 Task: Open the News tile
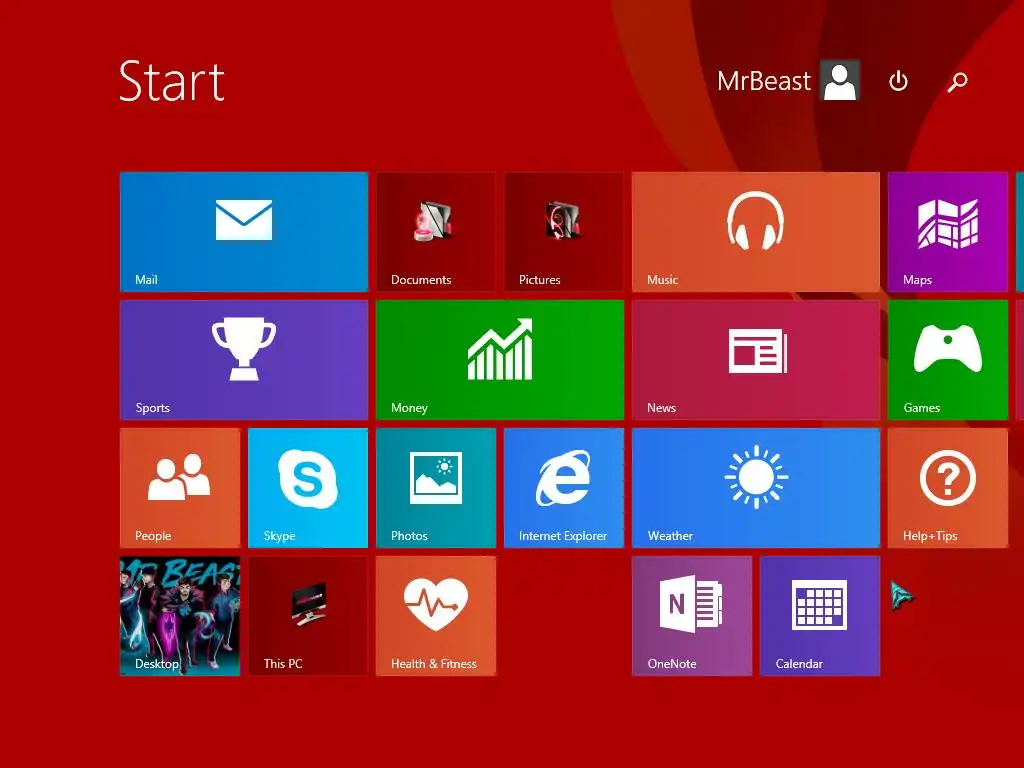[x=756, y=360]
